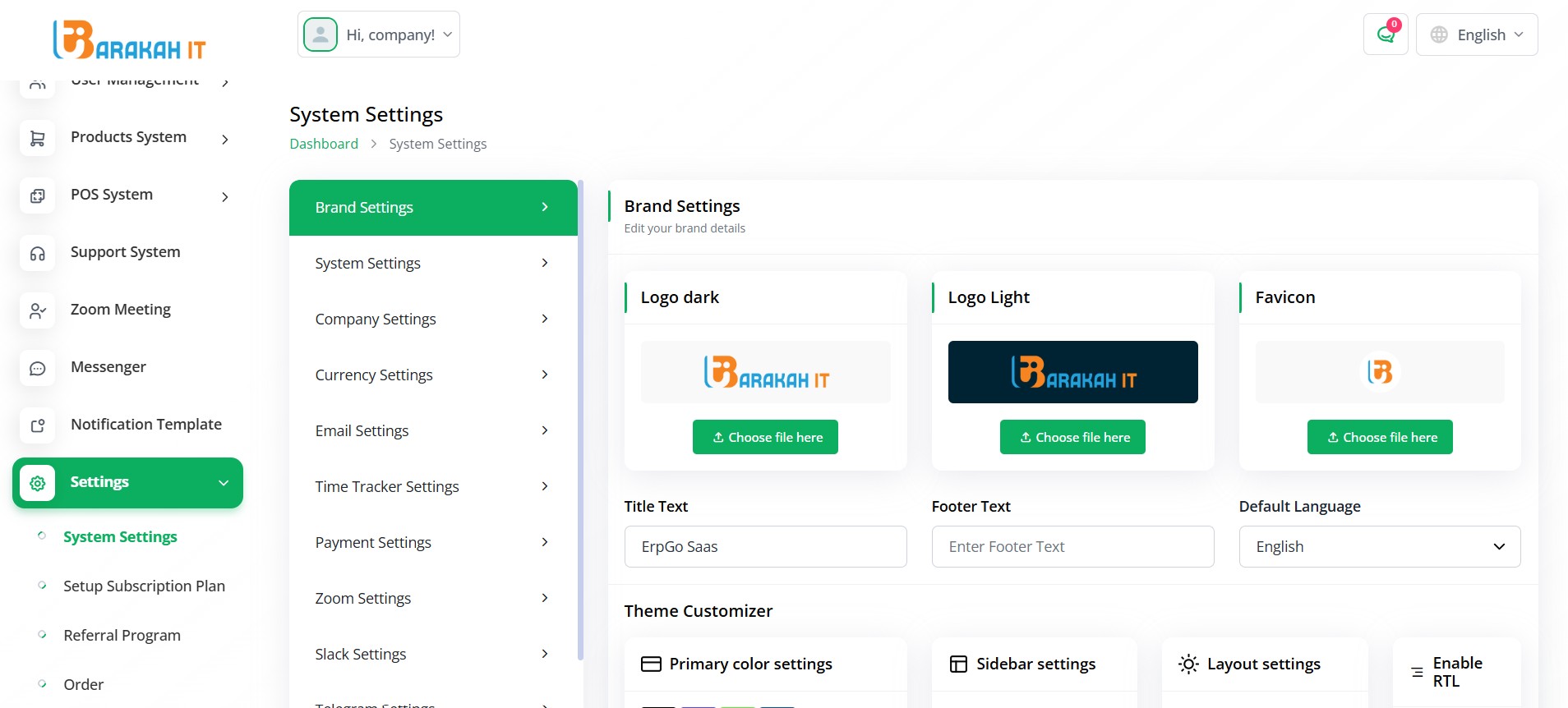Screen dimensions: 1568x708
Task: Collapse the Settings sidebar menu chevron
Action: [x=224, y=483]
